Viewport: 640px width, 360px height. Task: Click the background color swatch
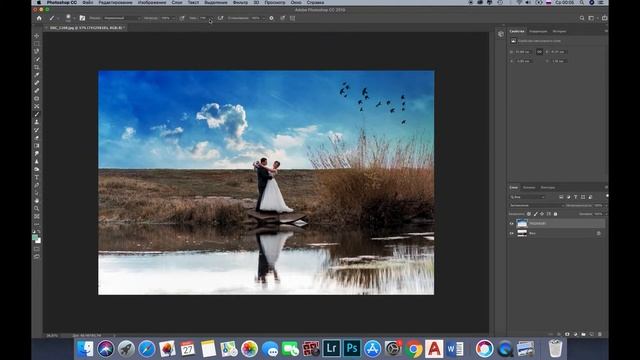pyautogui.click(x=38, y=241)
